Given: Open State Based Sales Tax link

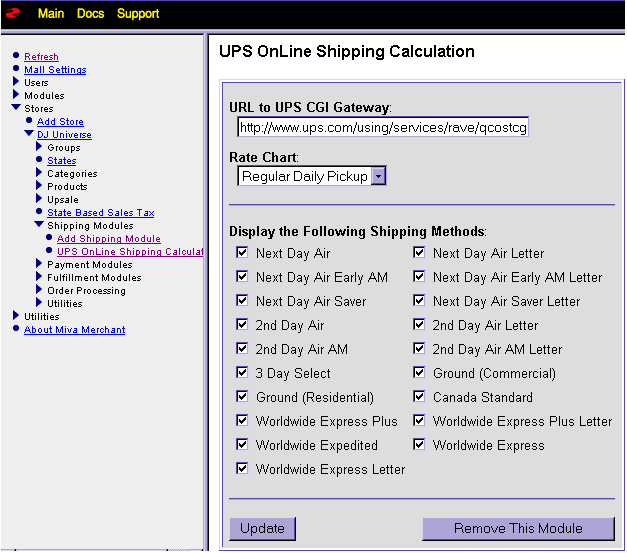Looking at the screenshot, I should pos(101,213).
